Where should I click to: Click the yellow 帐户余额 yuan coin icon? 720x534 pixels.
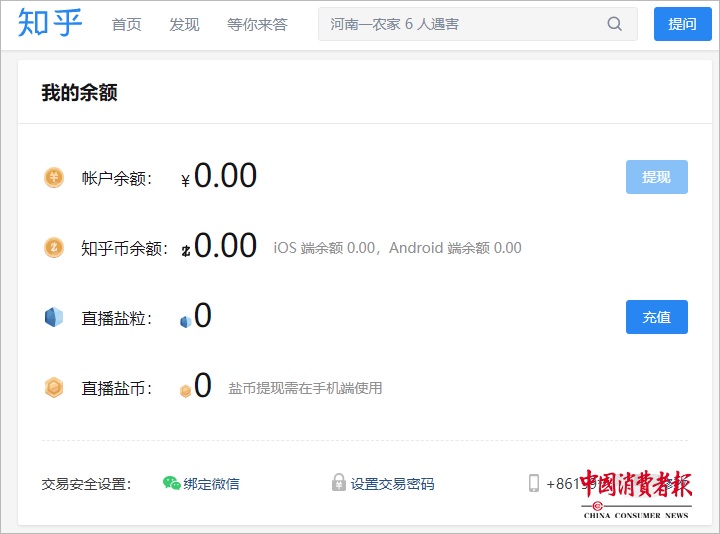pyautogui.click(x=53, y=178)
